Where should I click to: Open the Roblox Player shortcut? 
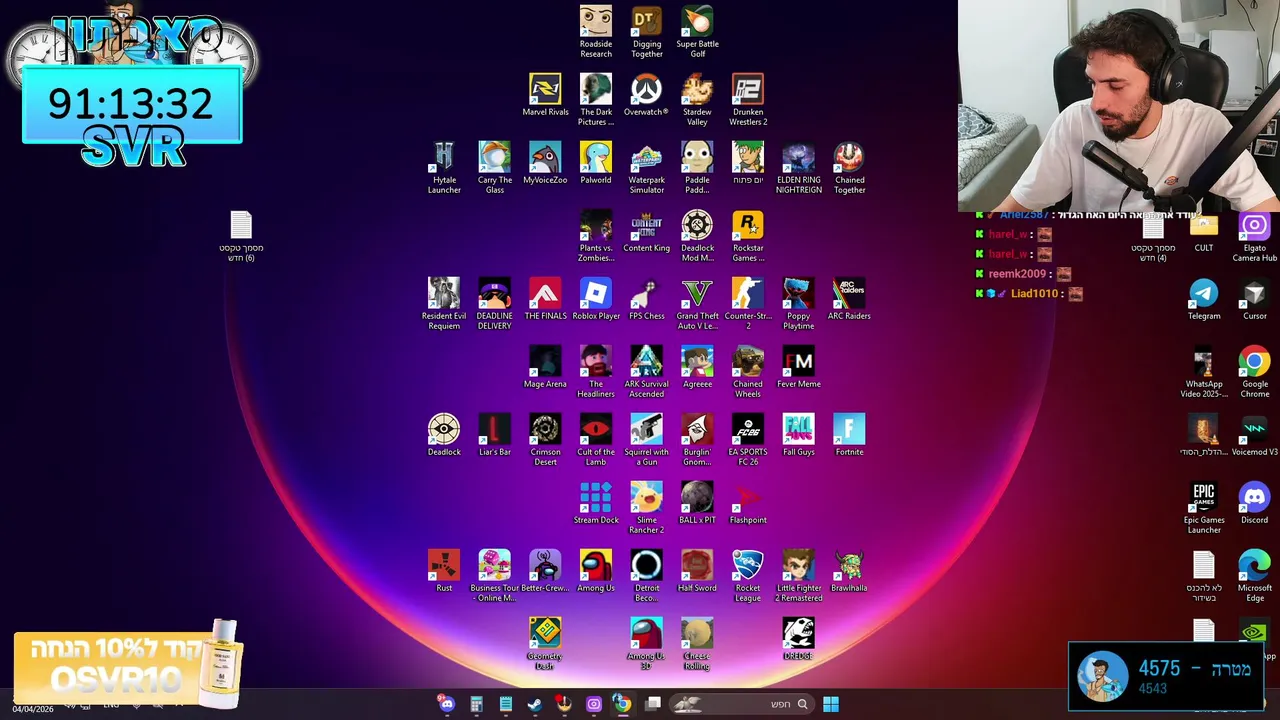coord(596,299)
